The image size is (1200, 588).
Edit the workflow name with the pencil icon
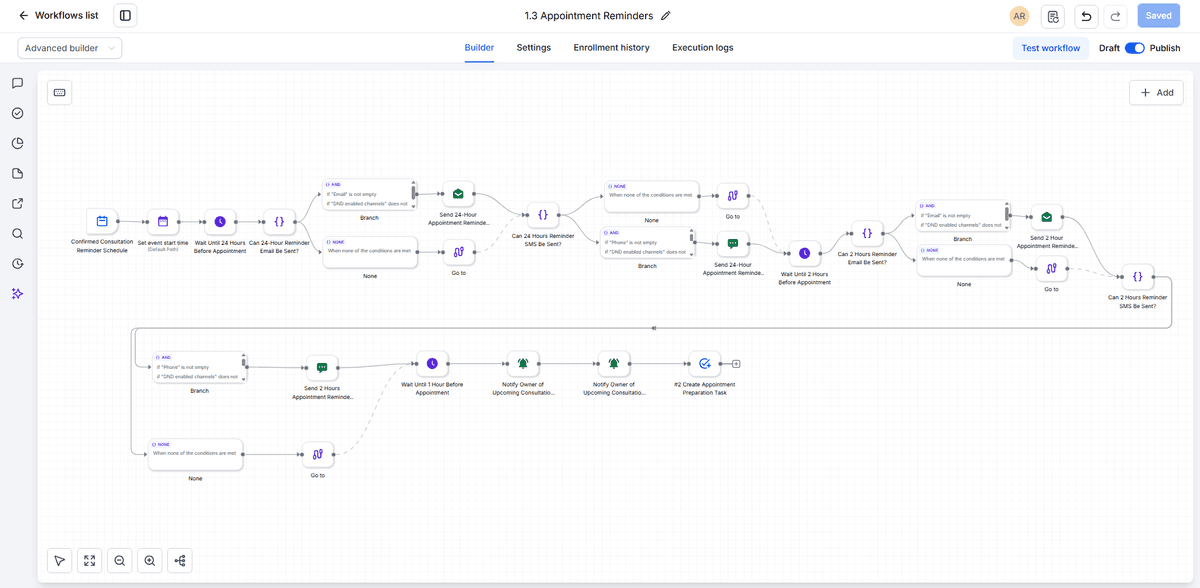point(666,16)
